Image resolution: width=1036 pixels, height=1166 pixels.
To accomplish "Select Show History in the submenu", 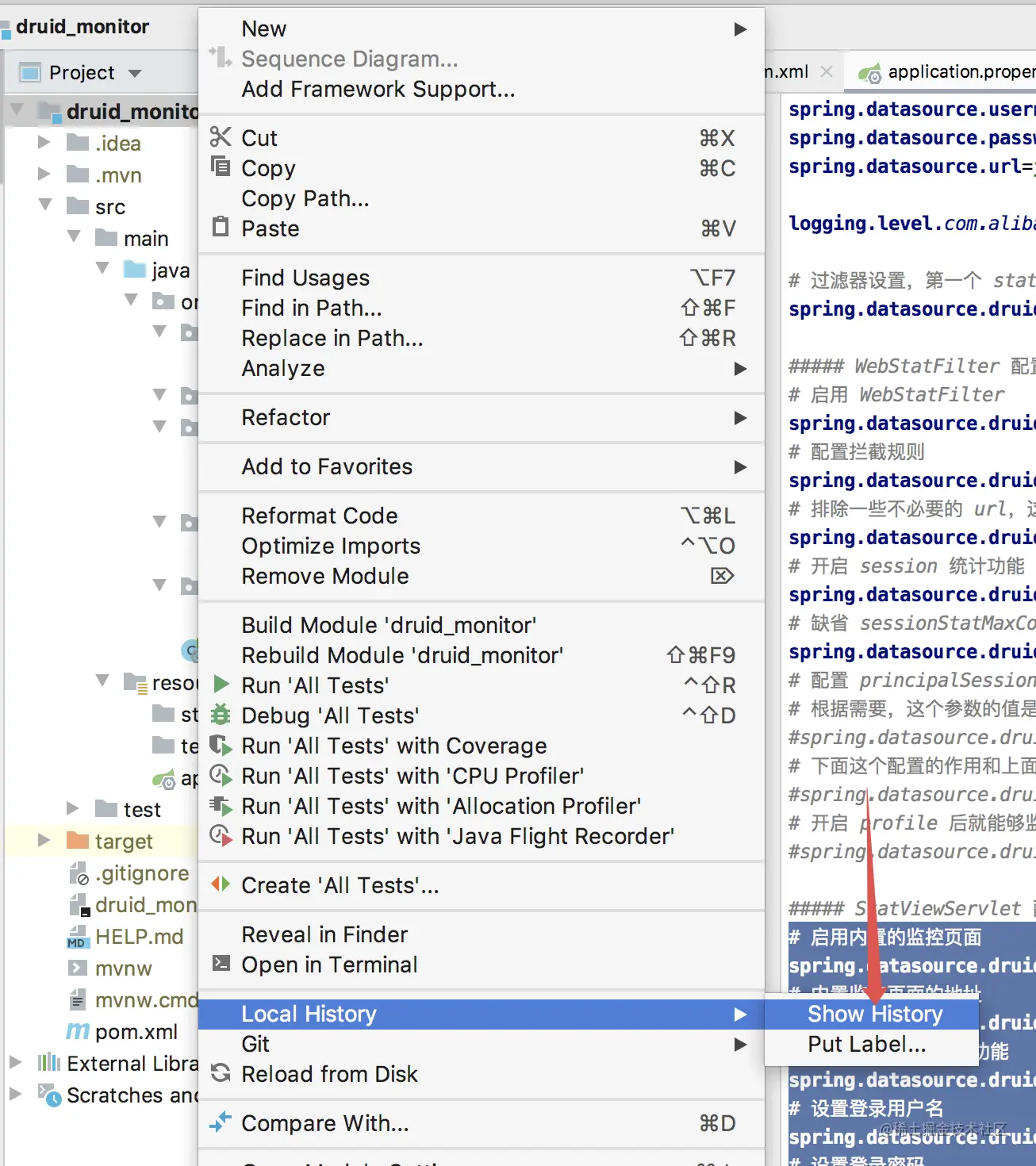I will 872,1014.
